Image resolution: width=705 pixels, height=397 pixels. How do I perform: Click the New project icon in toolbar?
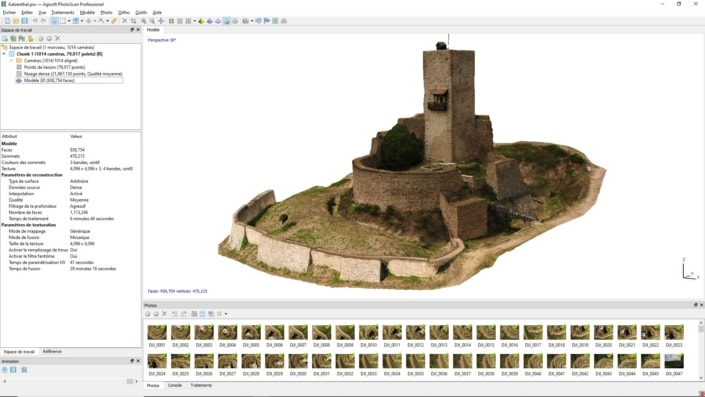pos(7,21)
